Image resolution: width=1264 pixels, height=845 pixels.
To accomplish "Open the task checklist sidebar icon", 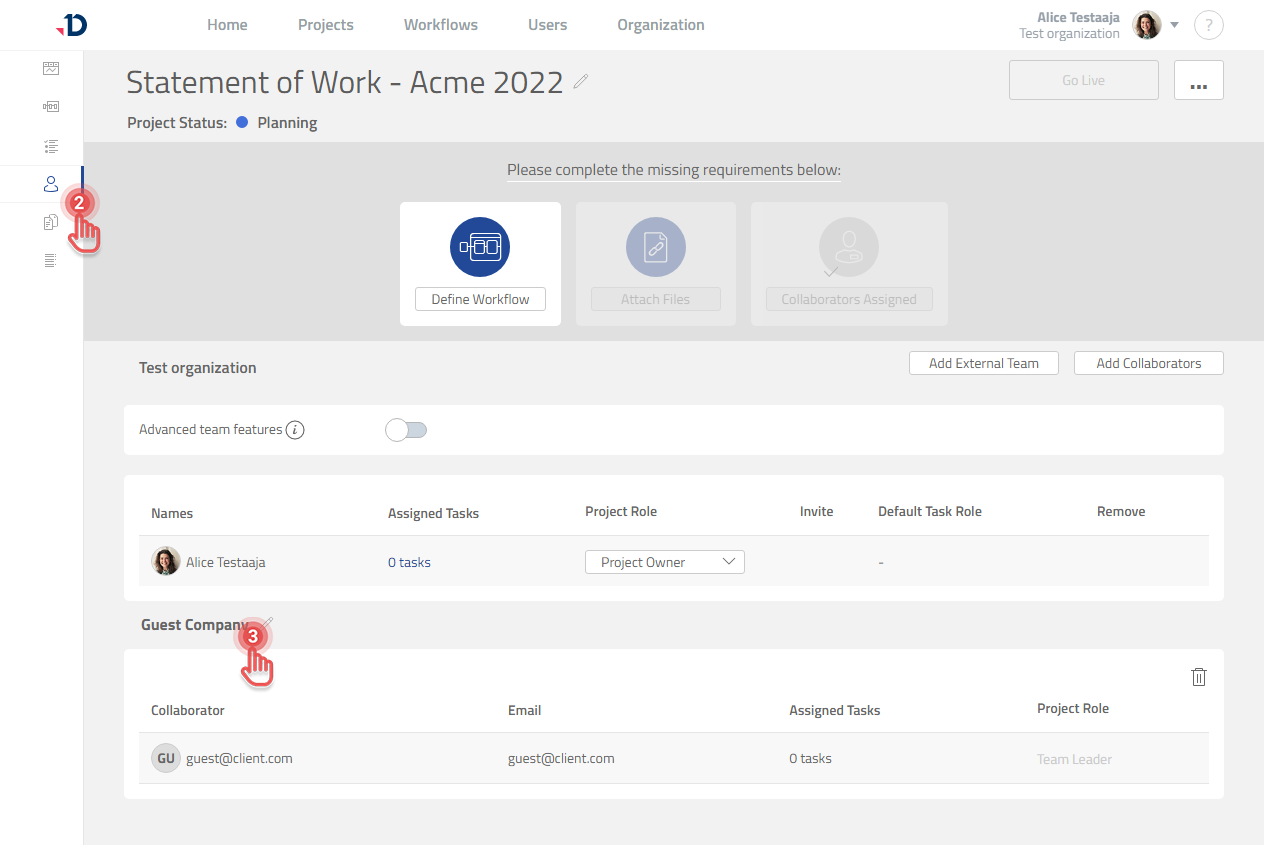I will point(51,146).
